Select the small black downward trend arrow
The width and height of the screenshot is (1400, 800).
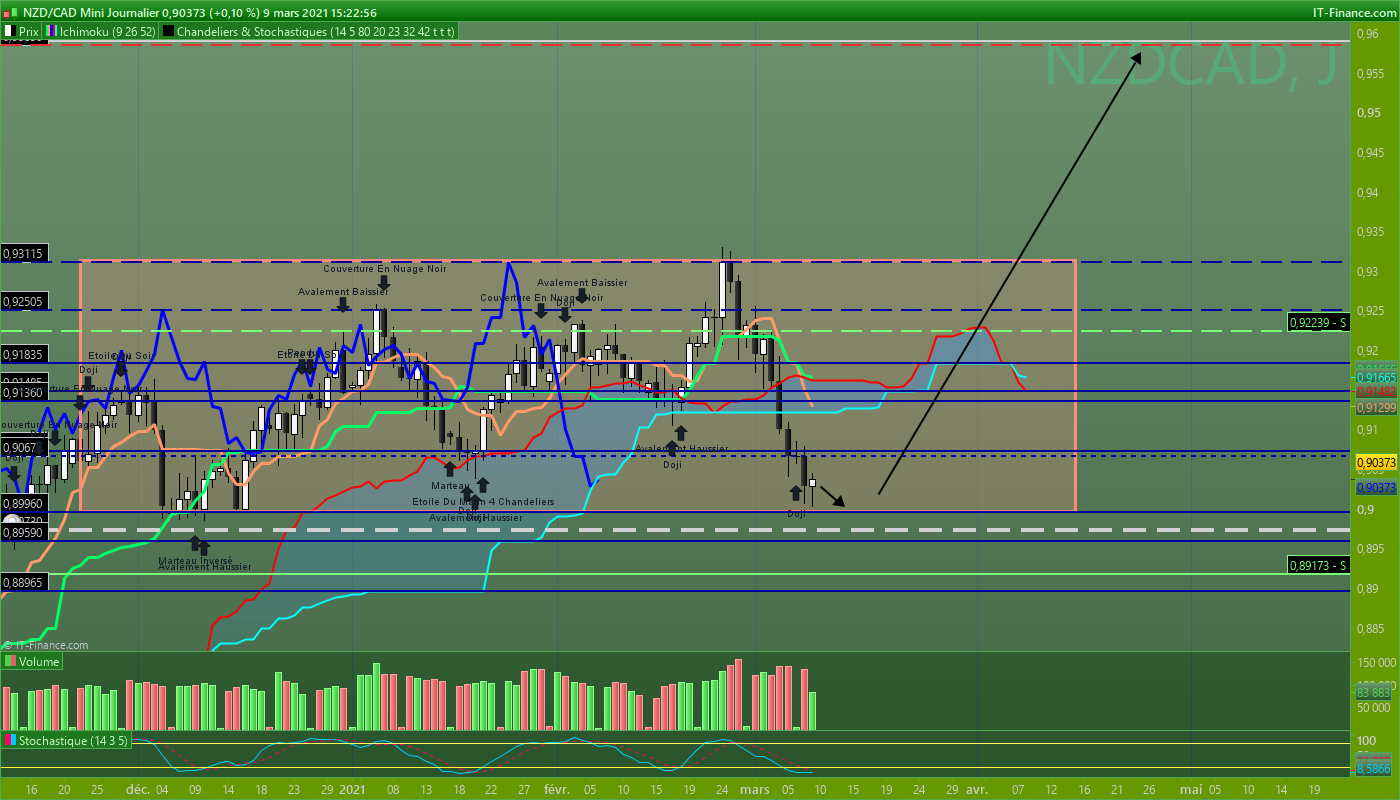(x=833, y=496)
